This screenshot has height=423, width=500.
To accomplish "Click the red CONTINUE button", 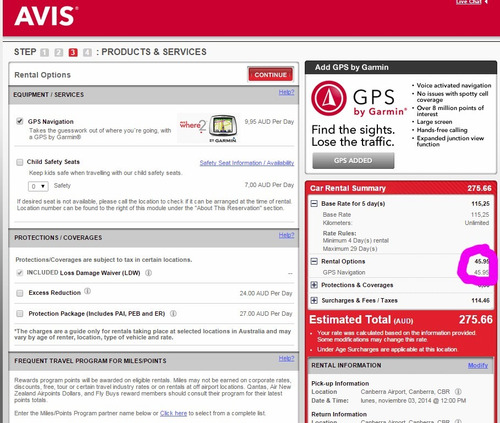I will click(270, 75).
